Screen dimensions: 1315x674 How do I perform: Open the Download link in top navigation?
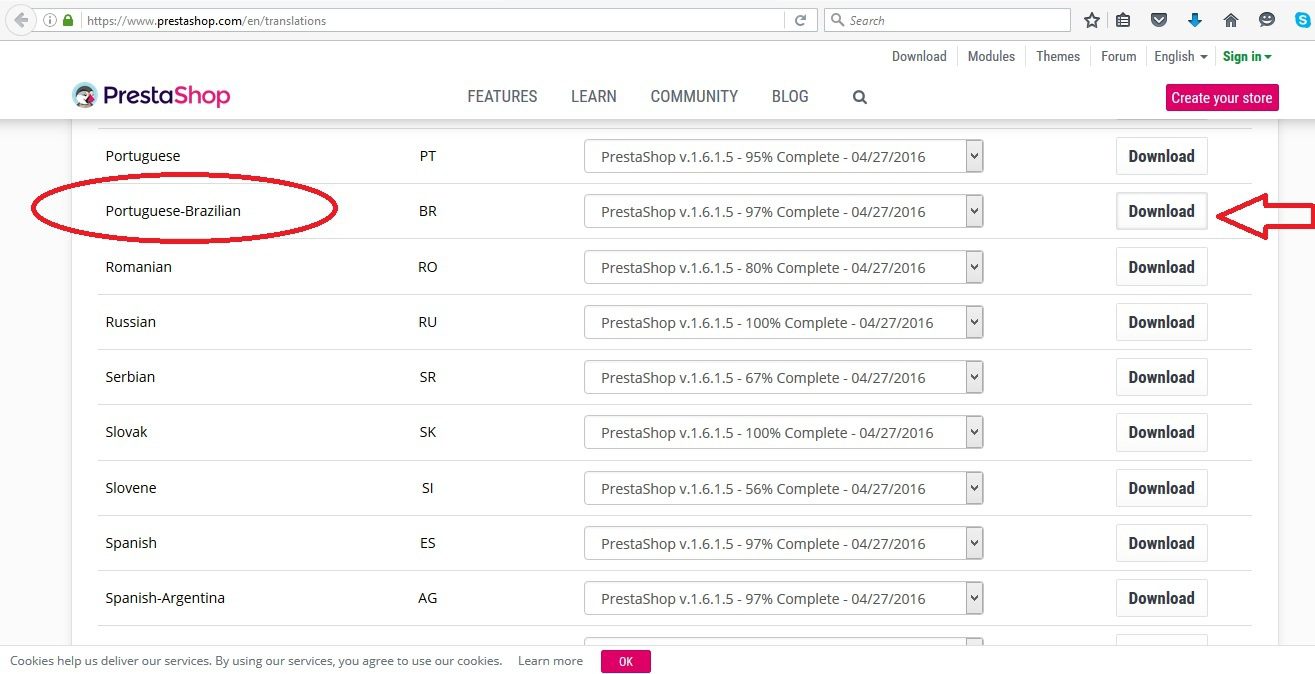919,56
